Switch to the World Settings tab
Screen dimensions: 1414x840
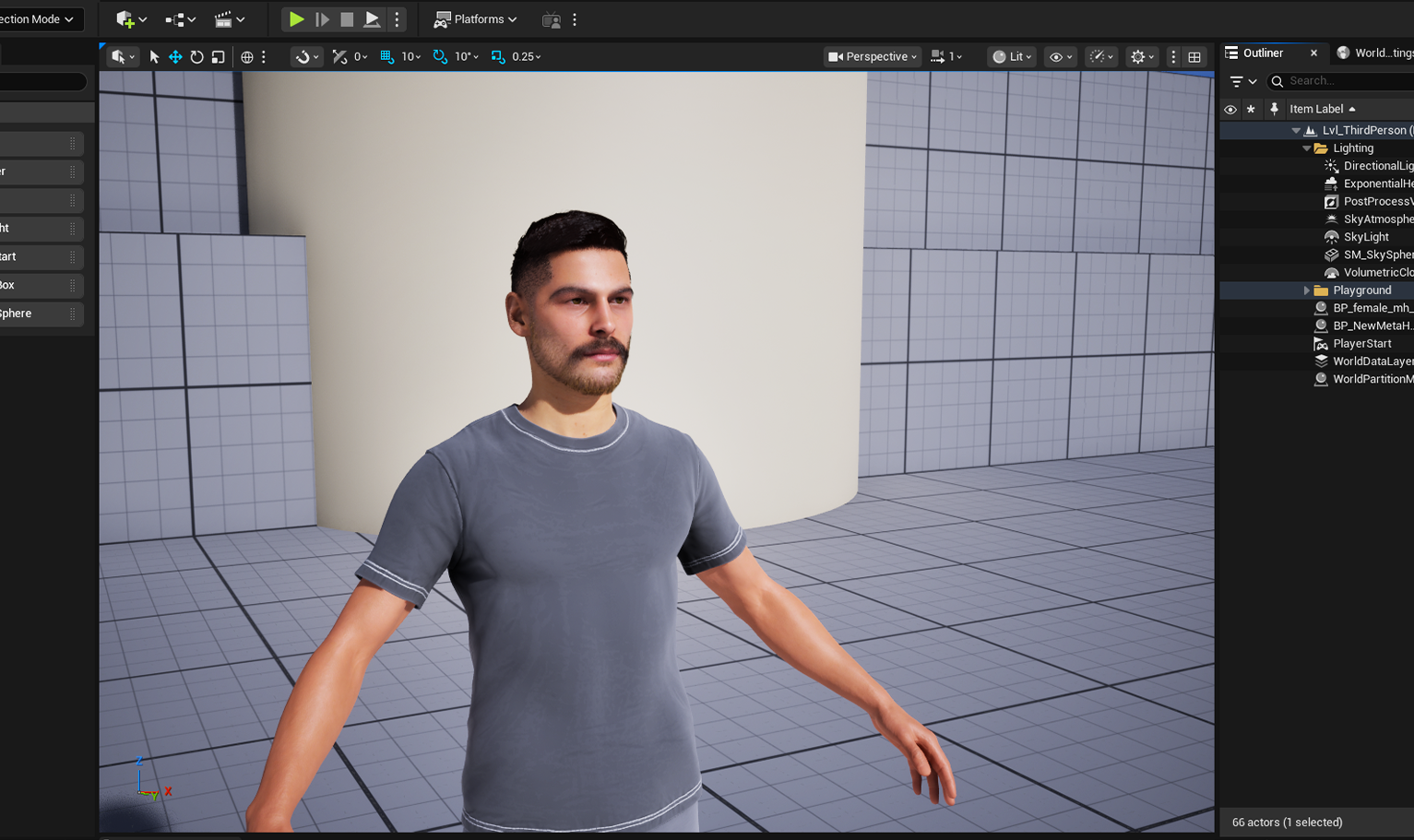[x=1375, y=53]
